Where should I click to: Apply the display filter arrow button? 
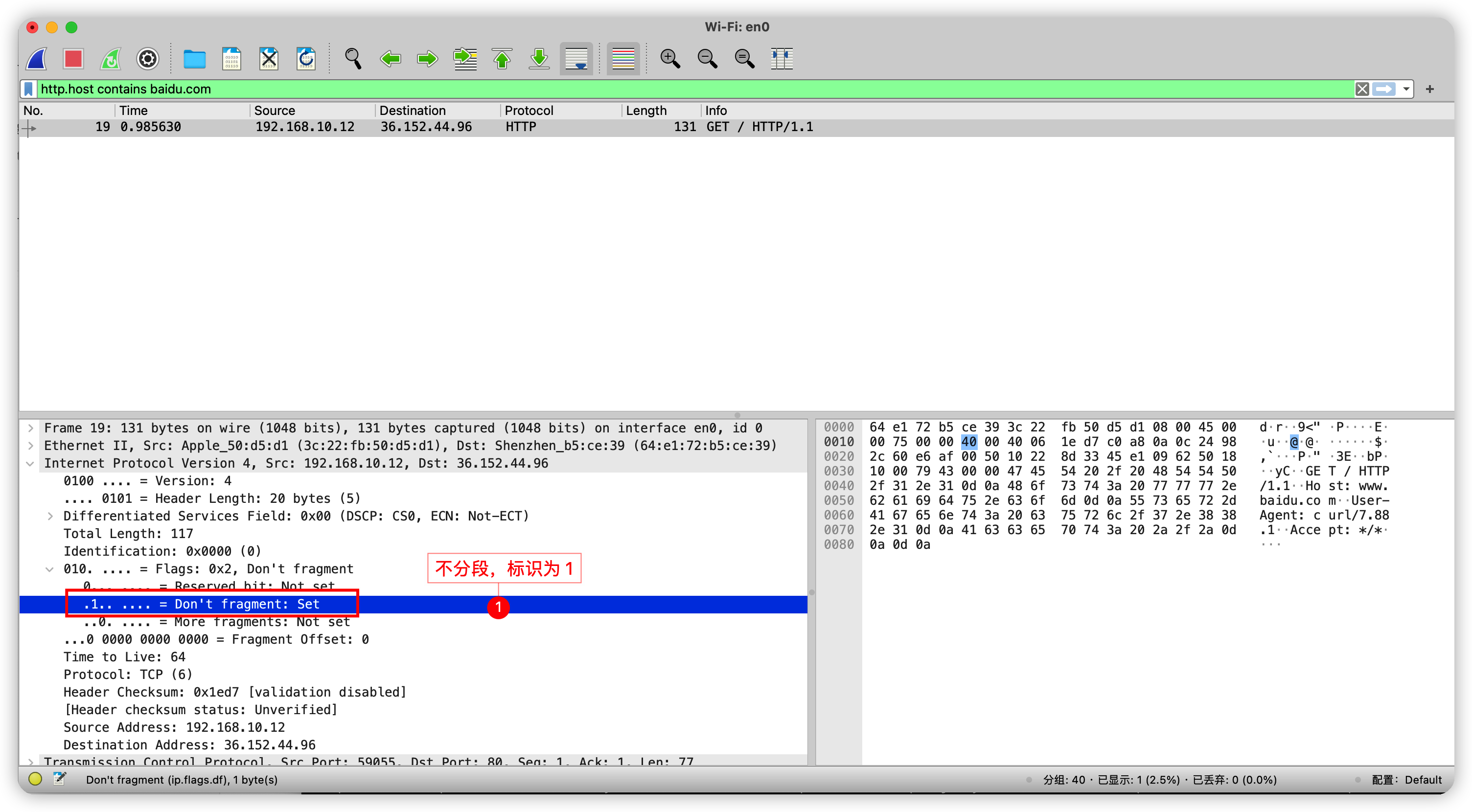[1383, 89]
